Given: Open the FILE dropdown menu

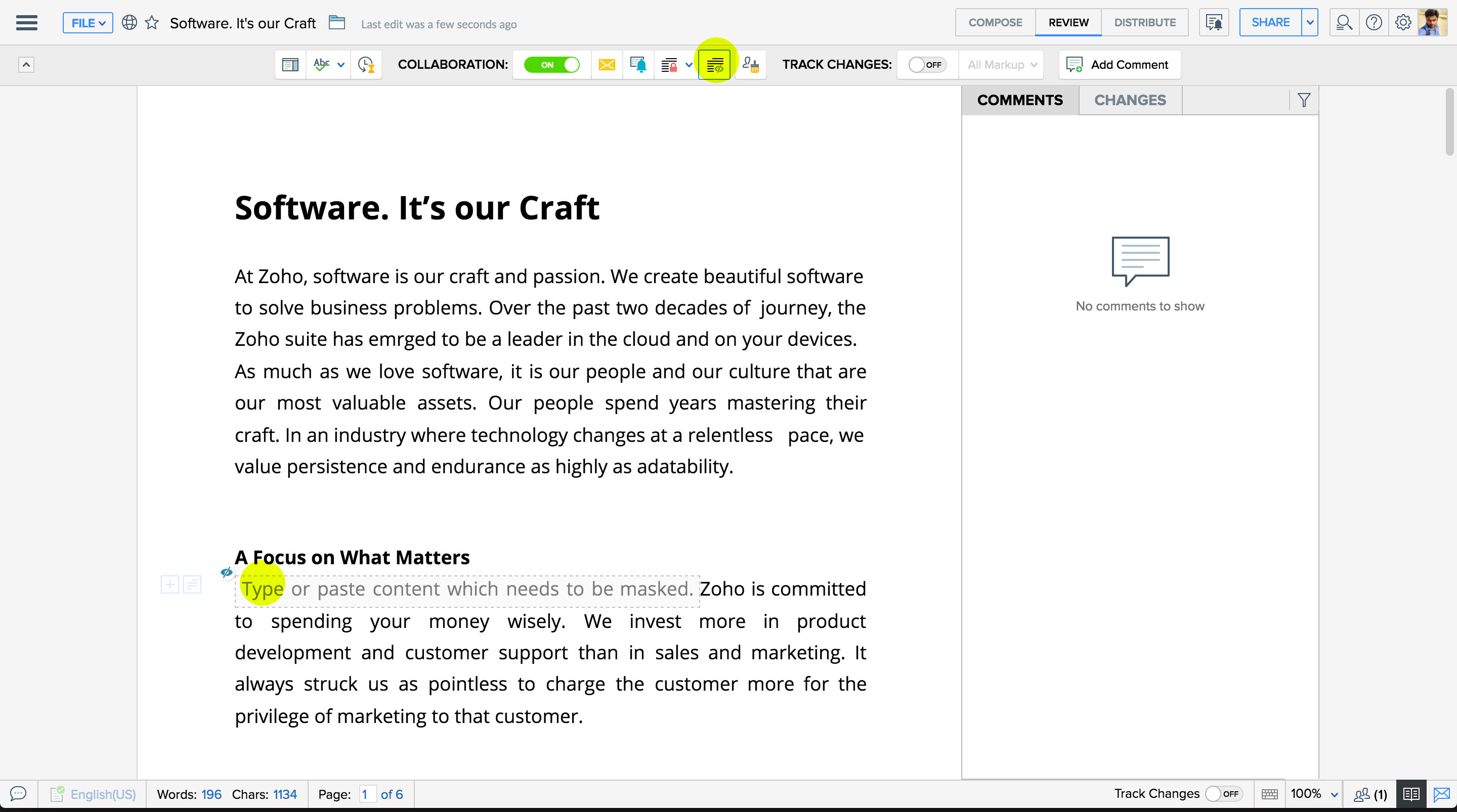Looking at the screenshot, I should tap(88, 23).
